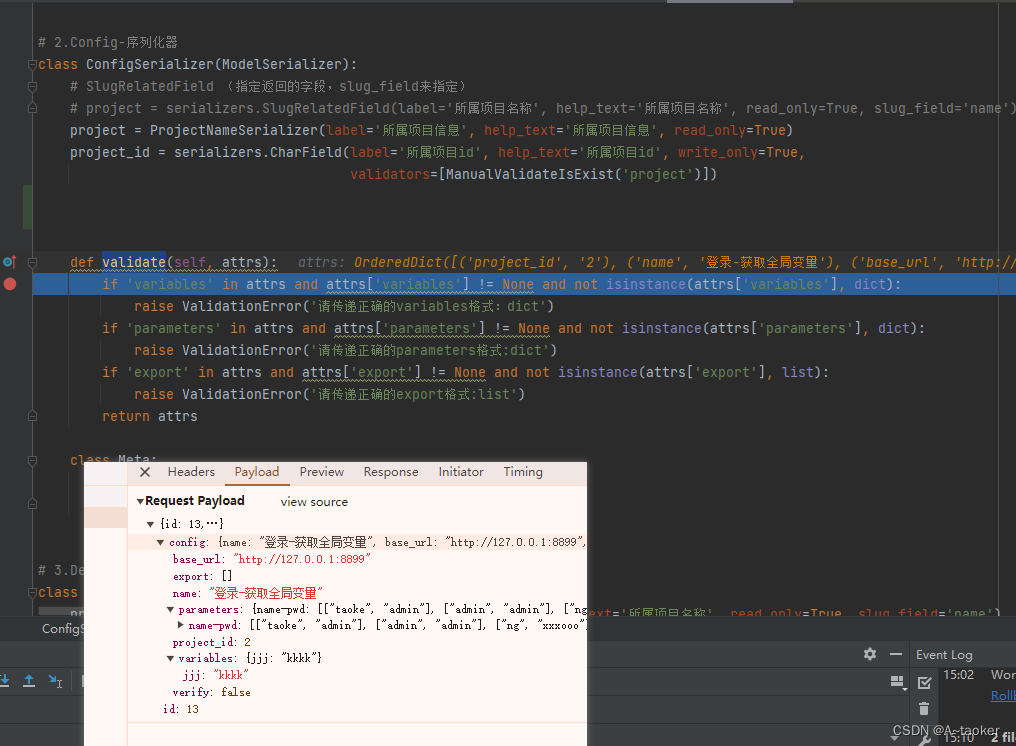Image resolution: width=1016 pixels, height=746 pixels.
Task: Click the horizontal scrollbar thumb at the editor top
Action: [x=730, y=1]
